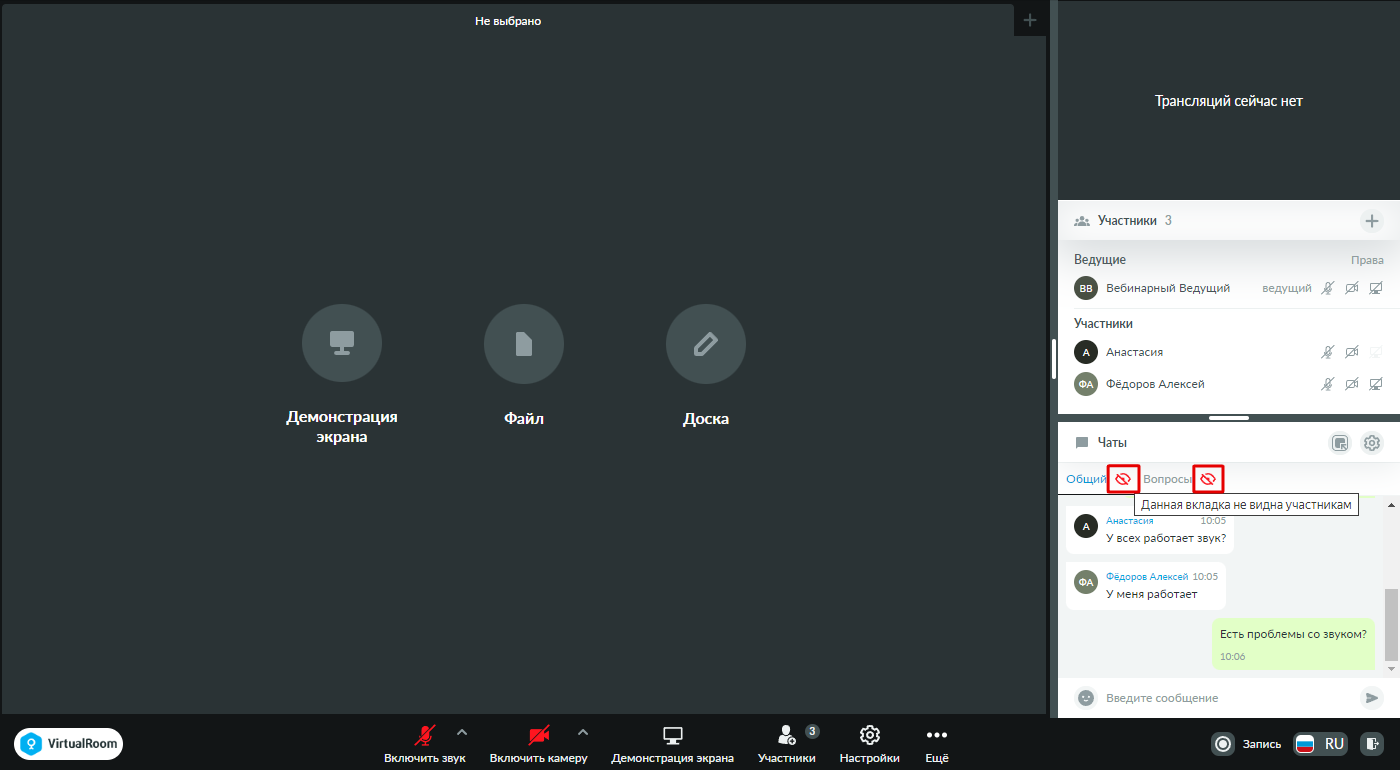The height and width of the screenshot is (770, 1400).
Task: Click the plus icon in Участники header
Action: (1372, 221)
